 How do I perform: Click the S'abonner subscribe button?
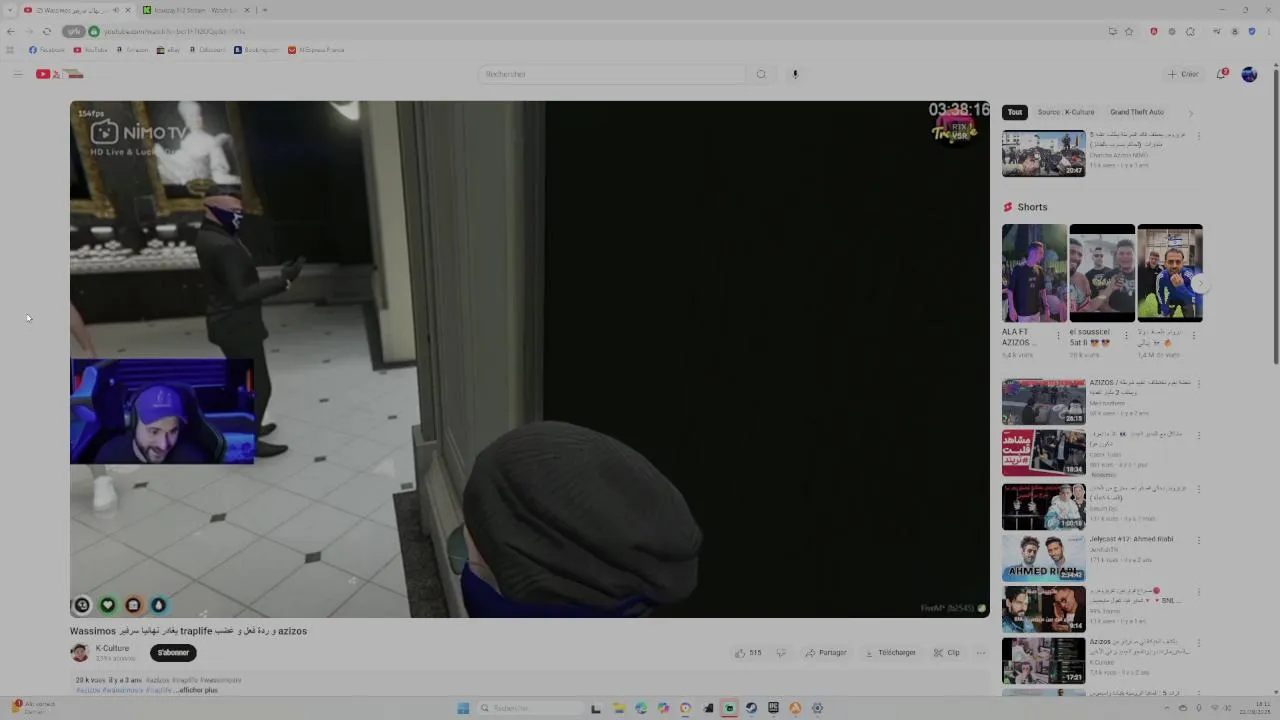click(x=173, y=653)
